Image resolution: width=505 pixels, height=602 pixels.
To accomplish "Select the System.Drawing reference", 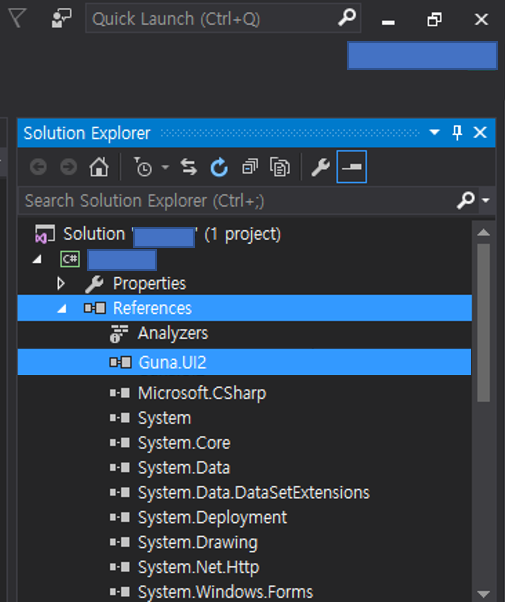I will [198, 542].
